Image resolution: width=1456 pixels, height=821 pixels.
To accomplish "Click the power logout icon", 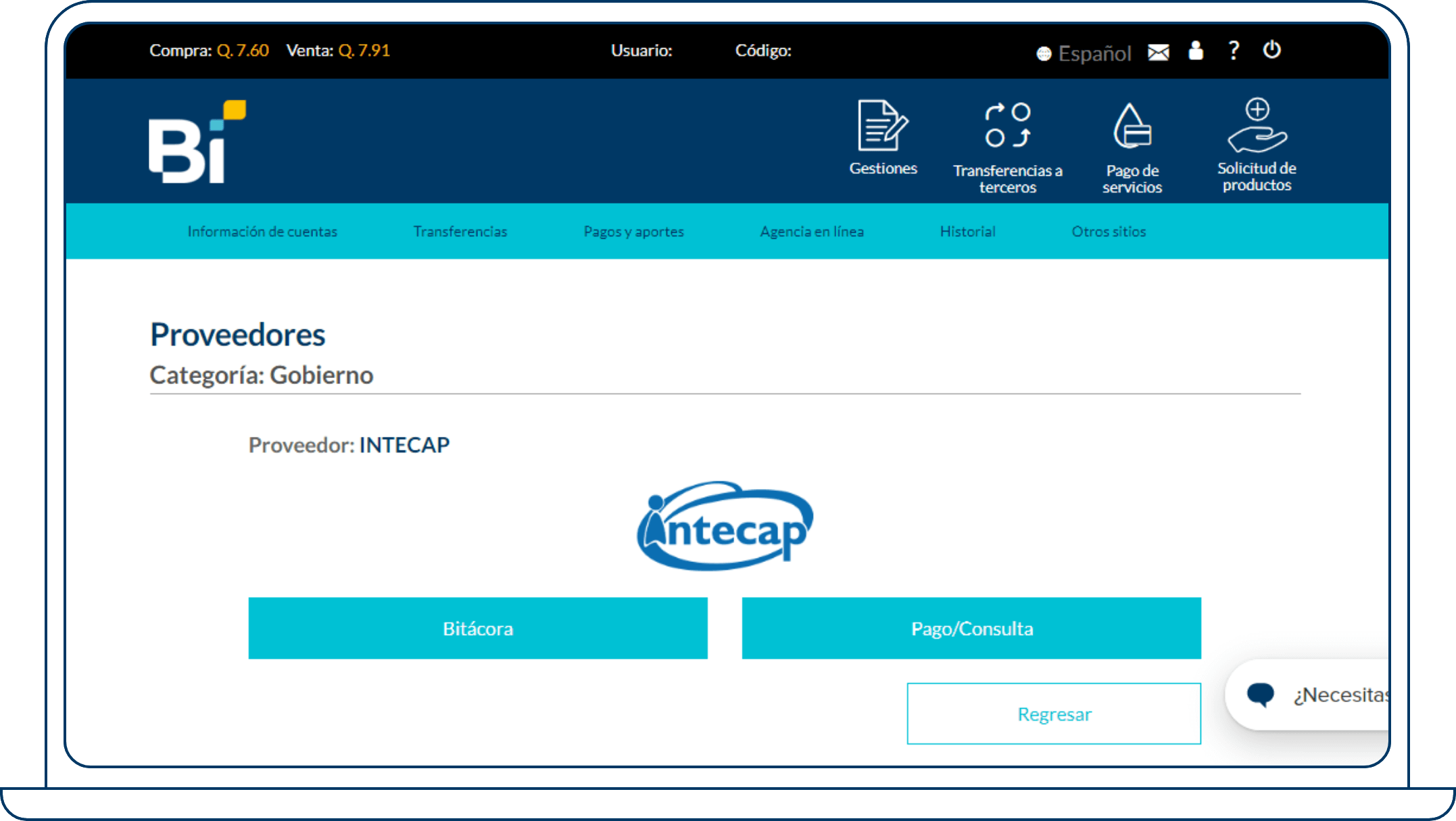I will [x=1271, y=50].
